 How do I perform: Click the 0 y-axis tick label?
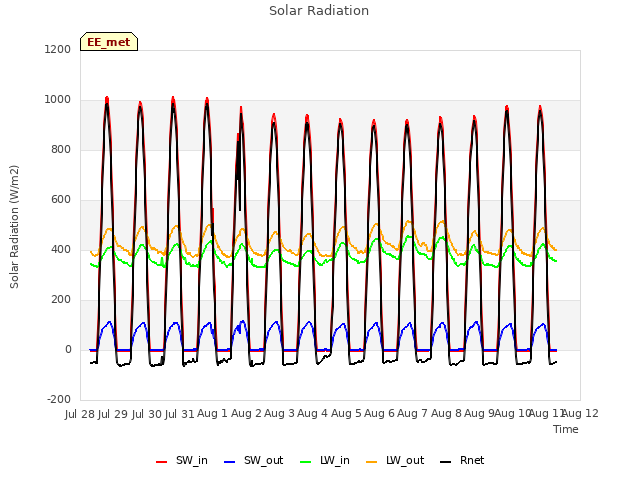(68, 349)
